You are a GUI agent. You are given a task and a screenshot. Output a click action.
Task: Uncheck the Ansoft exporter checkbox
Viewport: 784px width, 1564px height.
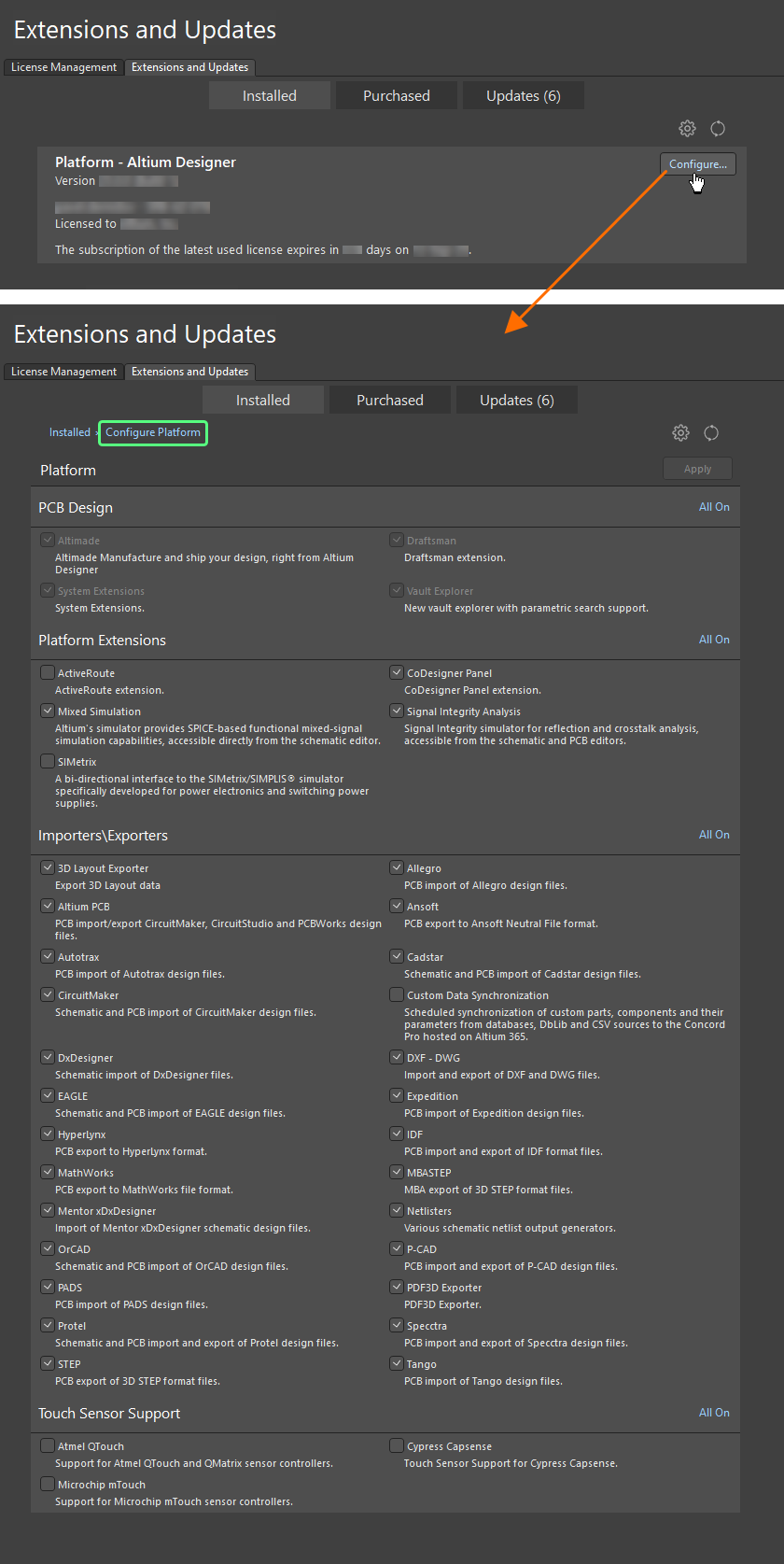(x=397, y=906)
